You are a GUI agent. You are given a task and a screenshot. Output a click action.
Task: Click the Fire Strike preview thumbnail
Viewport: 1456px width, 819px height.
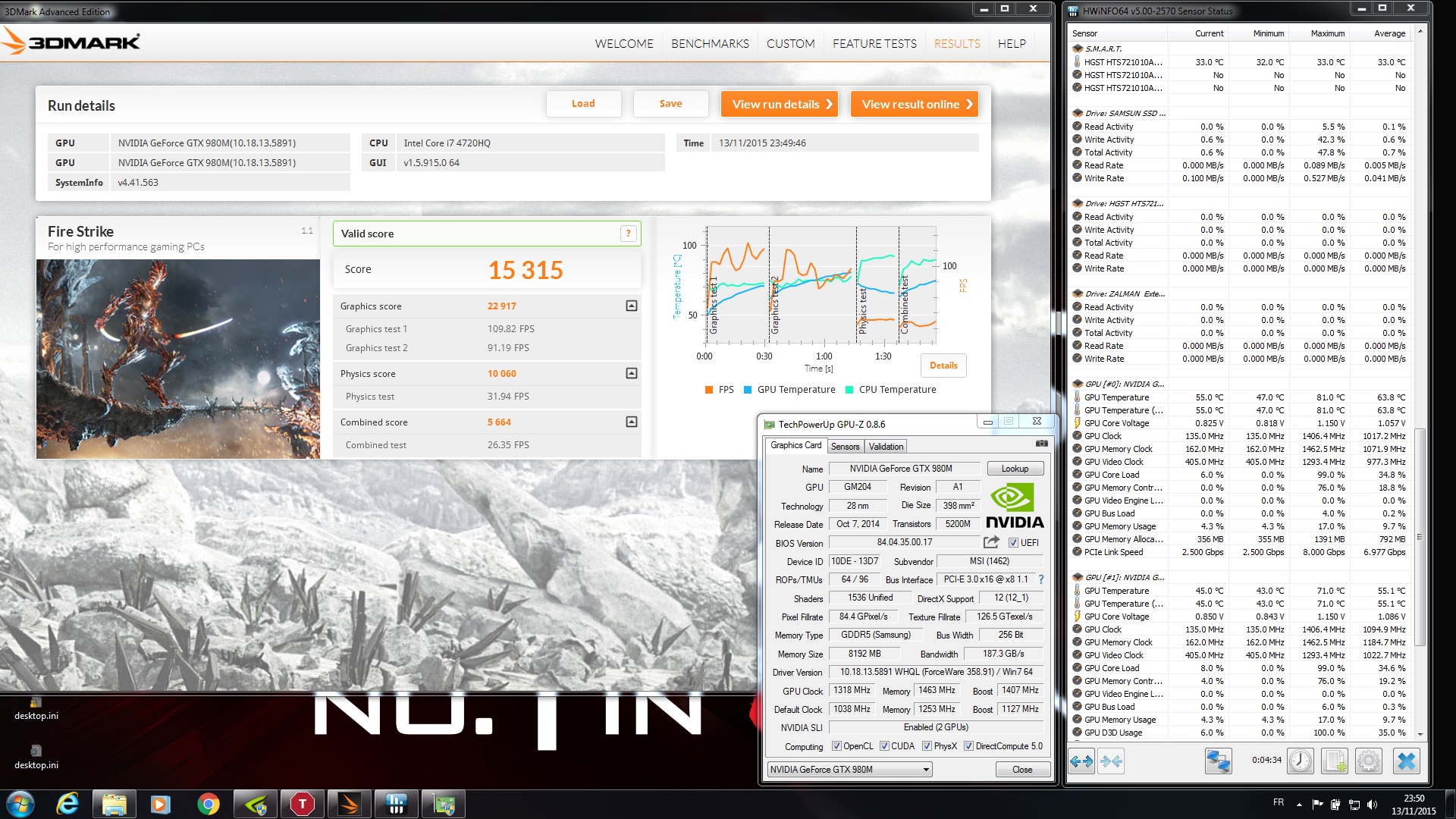178,359
